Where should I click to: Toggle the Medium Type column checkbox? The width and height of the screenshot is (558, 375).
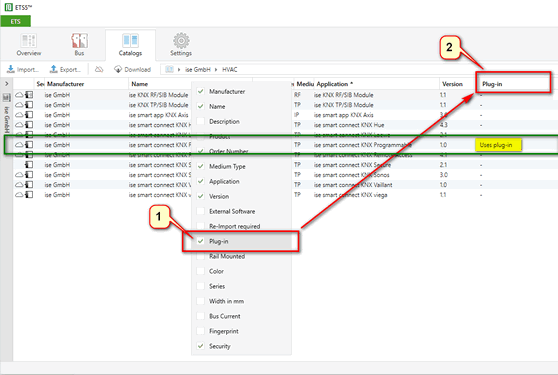pos(201,166)
